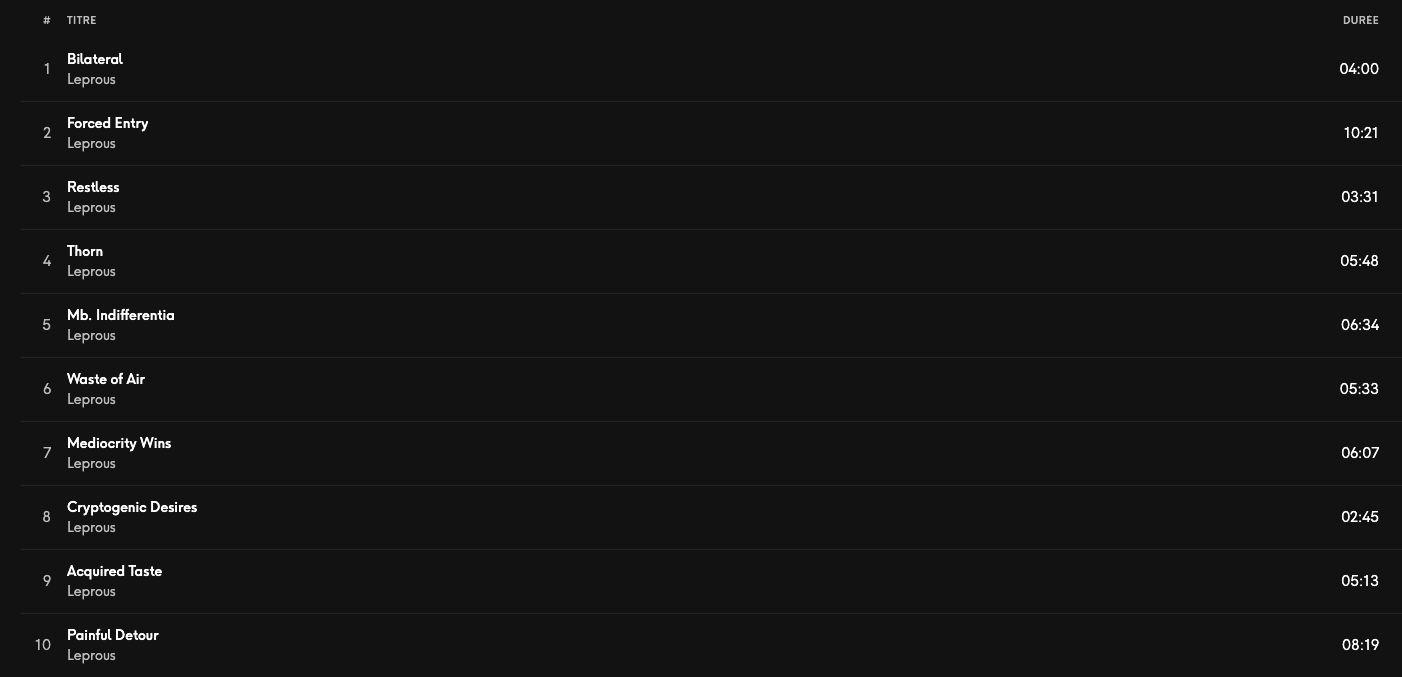
Task: Select the Forced Entry track title
Action: 107,123
